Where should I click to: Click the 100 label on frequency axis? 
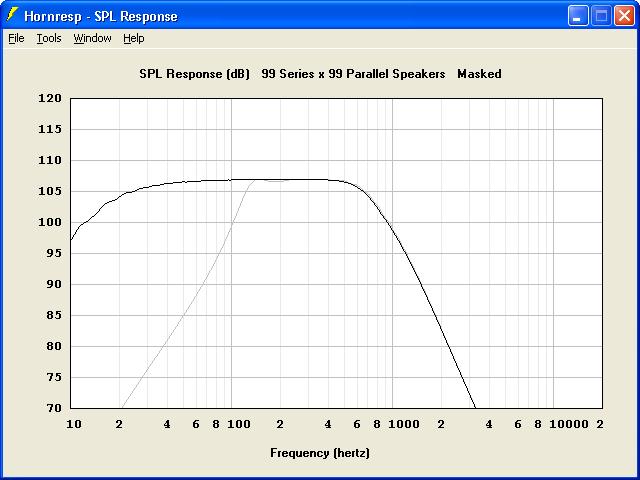point(239,424)
